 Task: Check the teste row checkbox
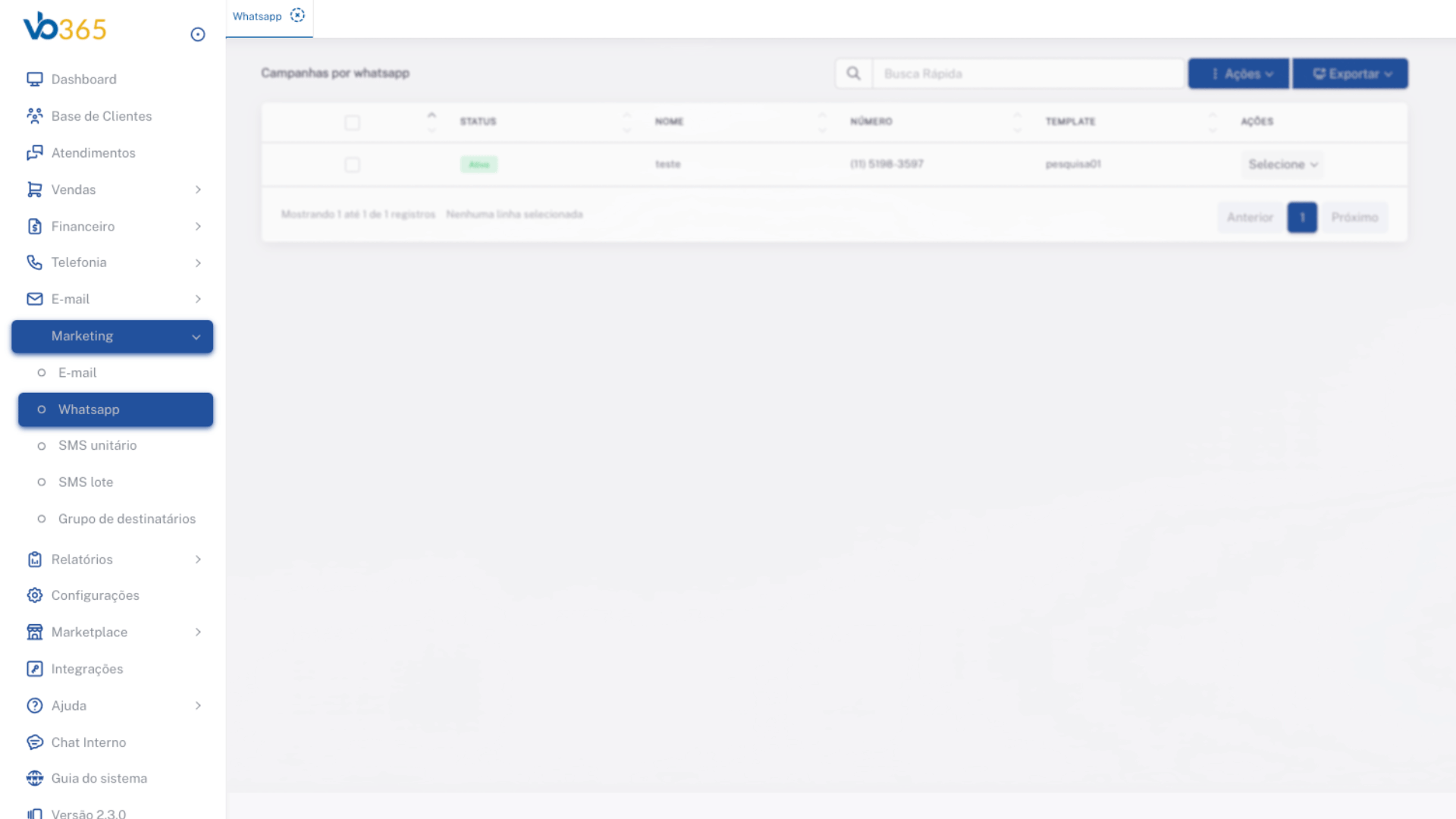pos(352,165)
